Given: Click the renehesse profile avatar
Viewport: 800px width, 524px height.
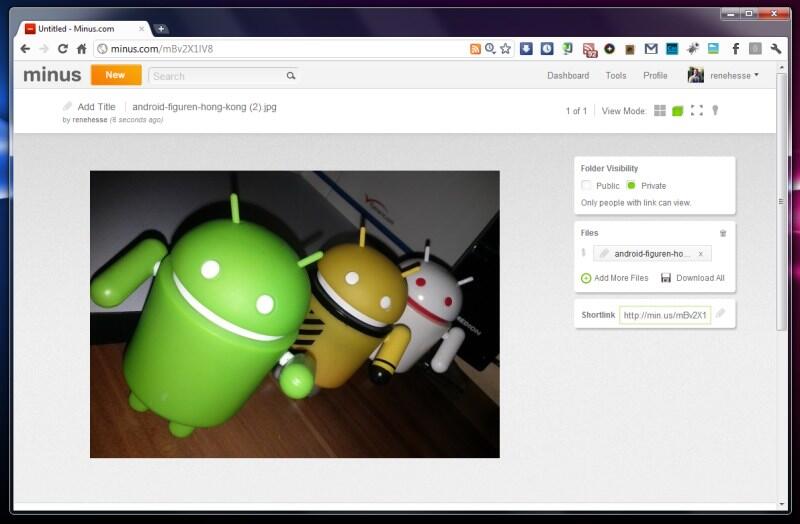Looking at the screenshot, I should (695, 75).
